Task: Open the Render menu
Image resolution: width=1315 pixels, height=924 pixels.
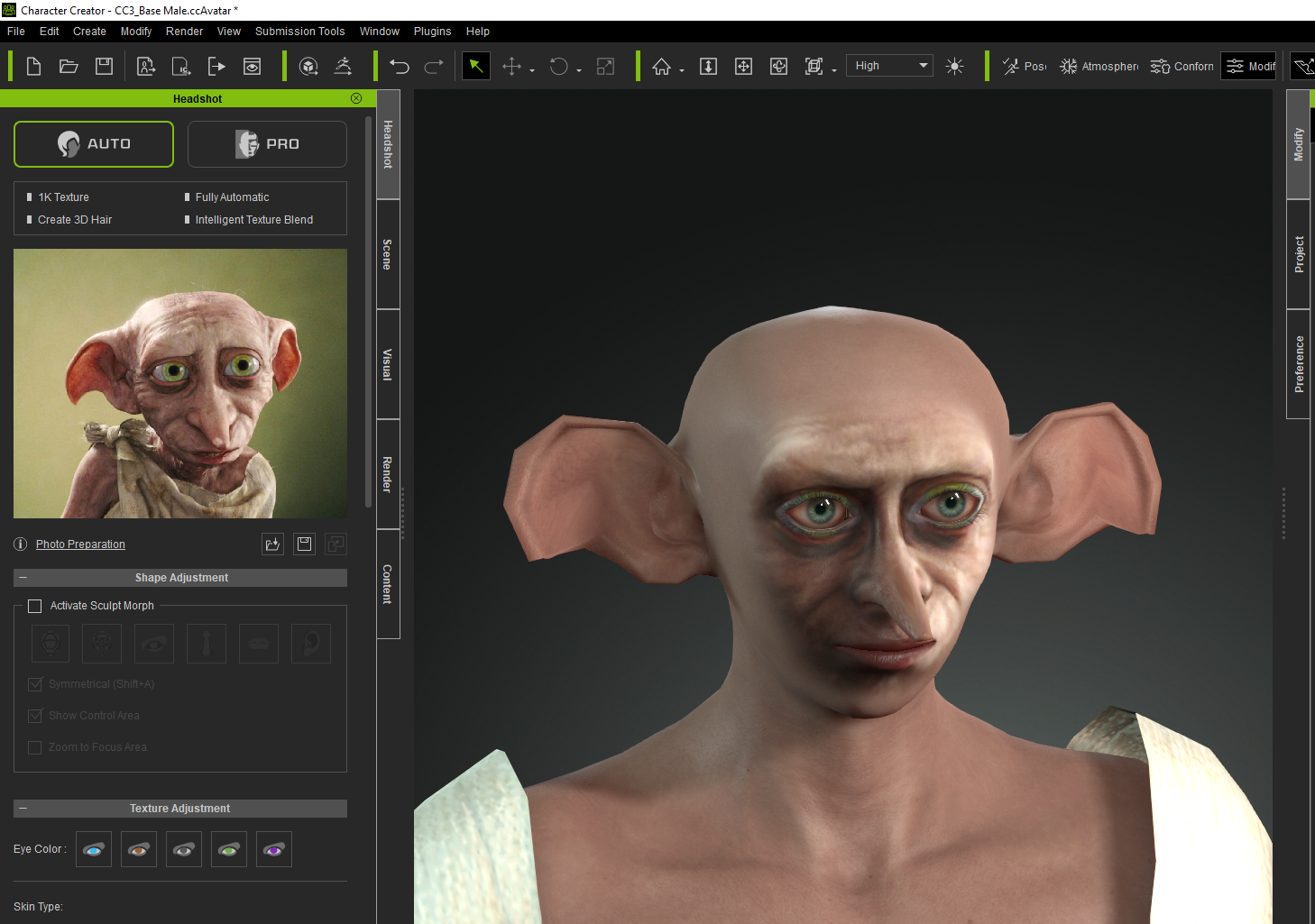Action: [x=184, y=32]
